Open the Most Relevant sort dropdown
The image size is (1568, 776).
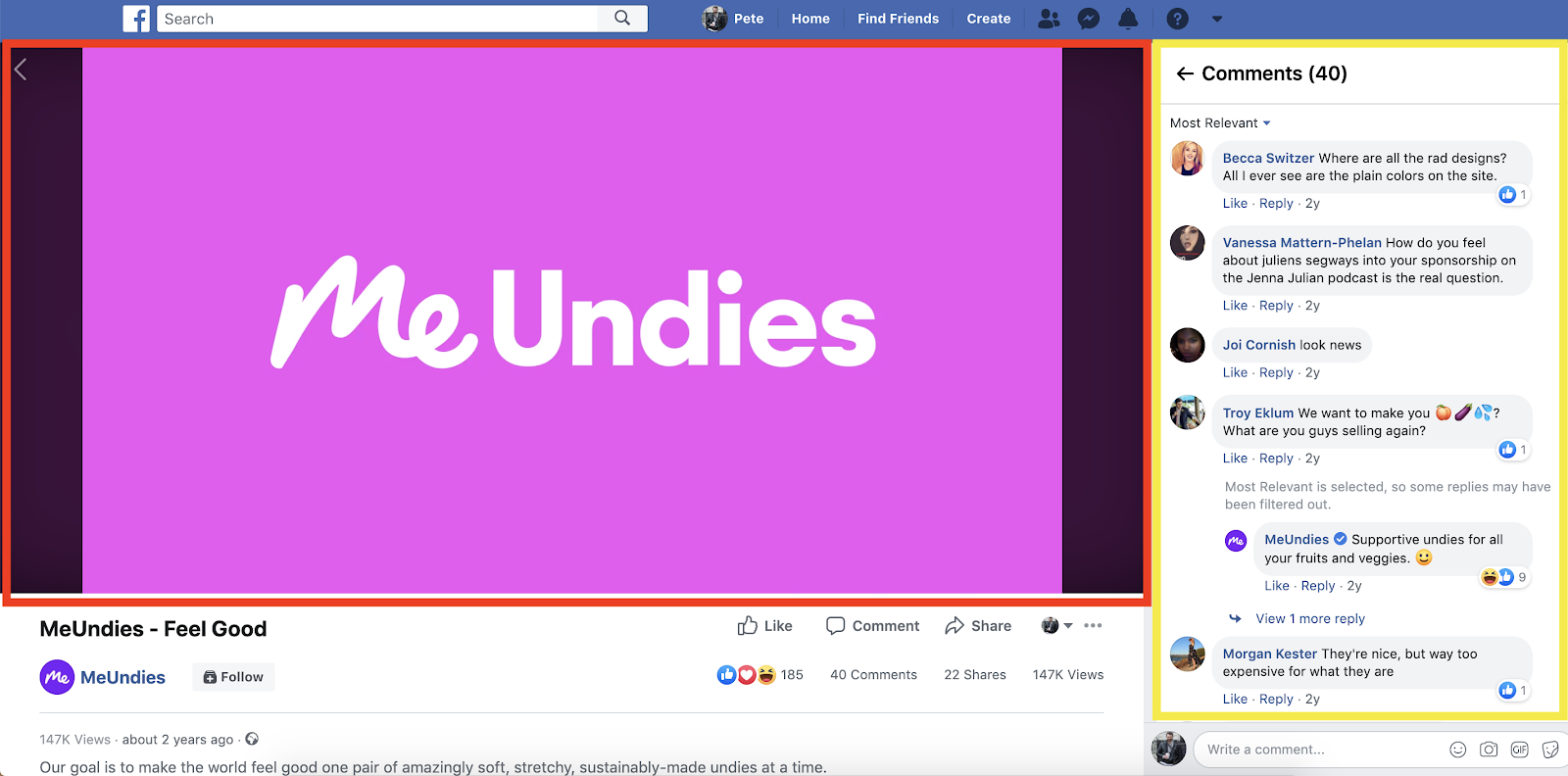point(1220,122)
